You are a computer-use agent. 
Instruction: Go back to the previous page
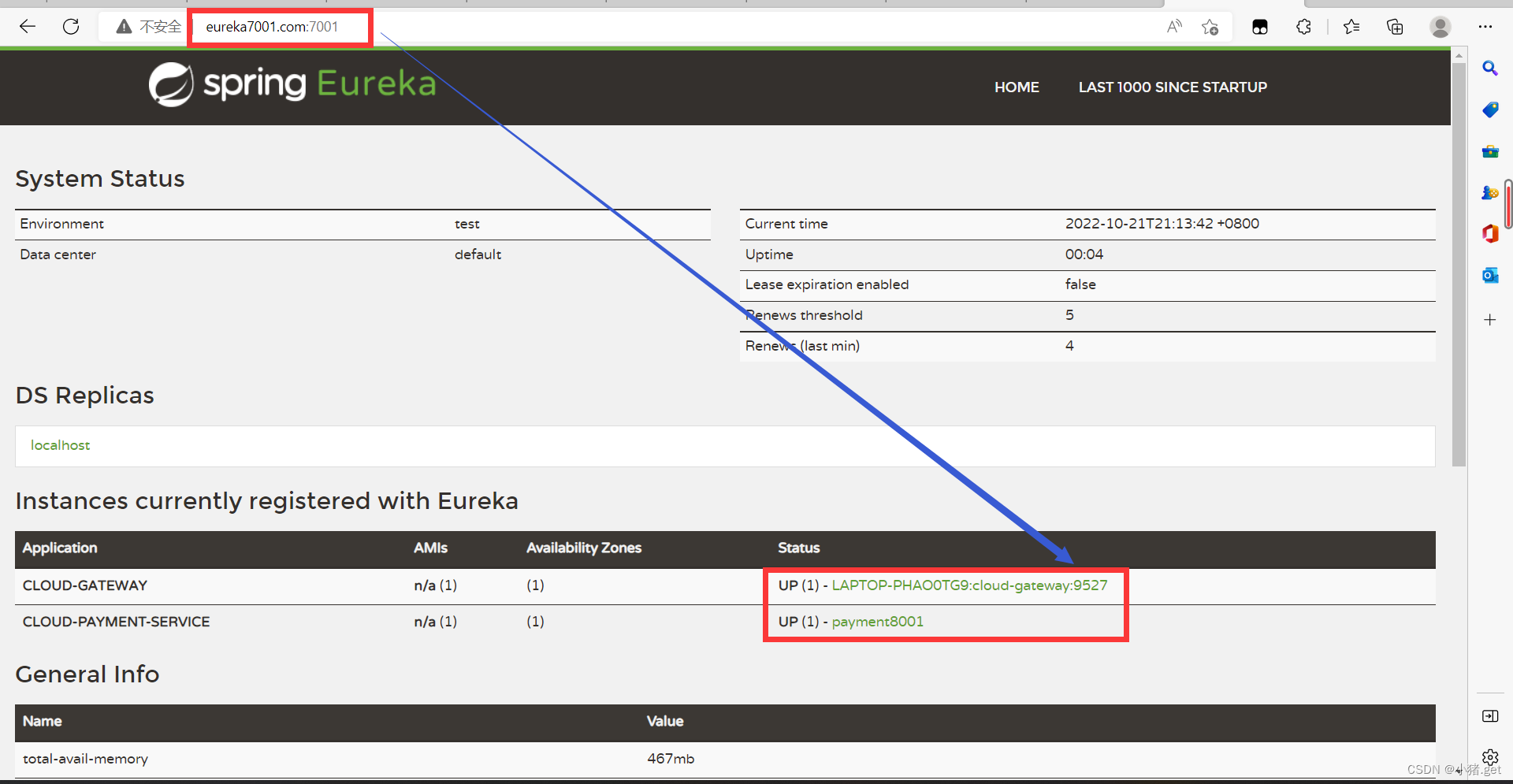pos(28,27)
